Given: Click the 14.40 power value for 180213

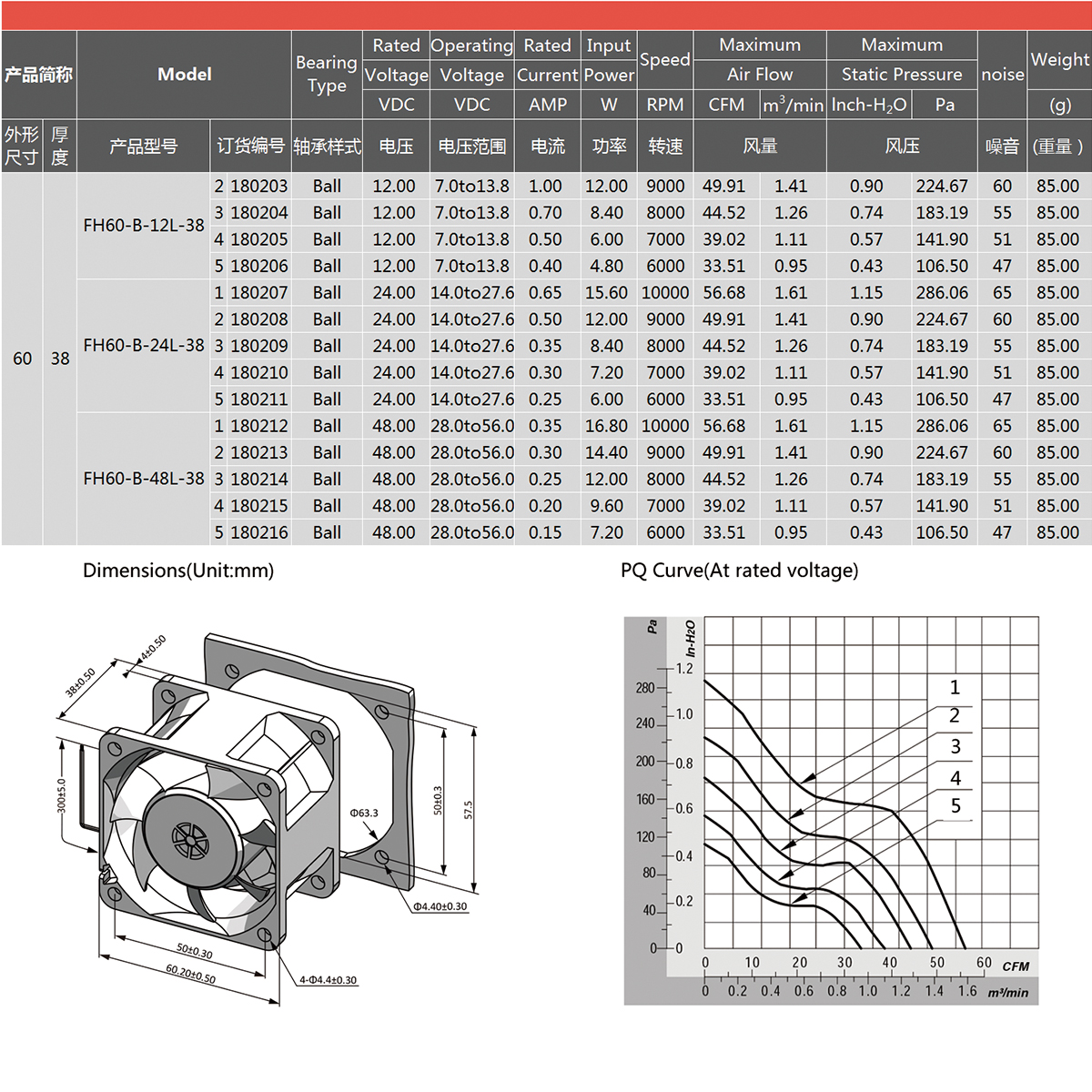Looking at the screenshot, I should [606, 452].
